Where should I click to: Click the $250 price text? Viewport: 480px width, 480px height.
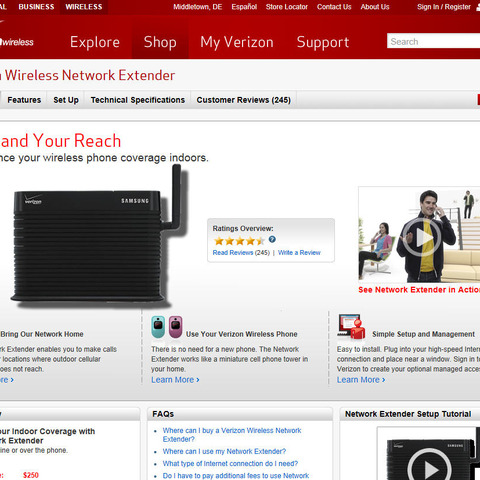tap(31, 475)
